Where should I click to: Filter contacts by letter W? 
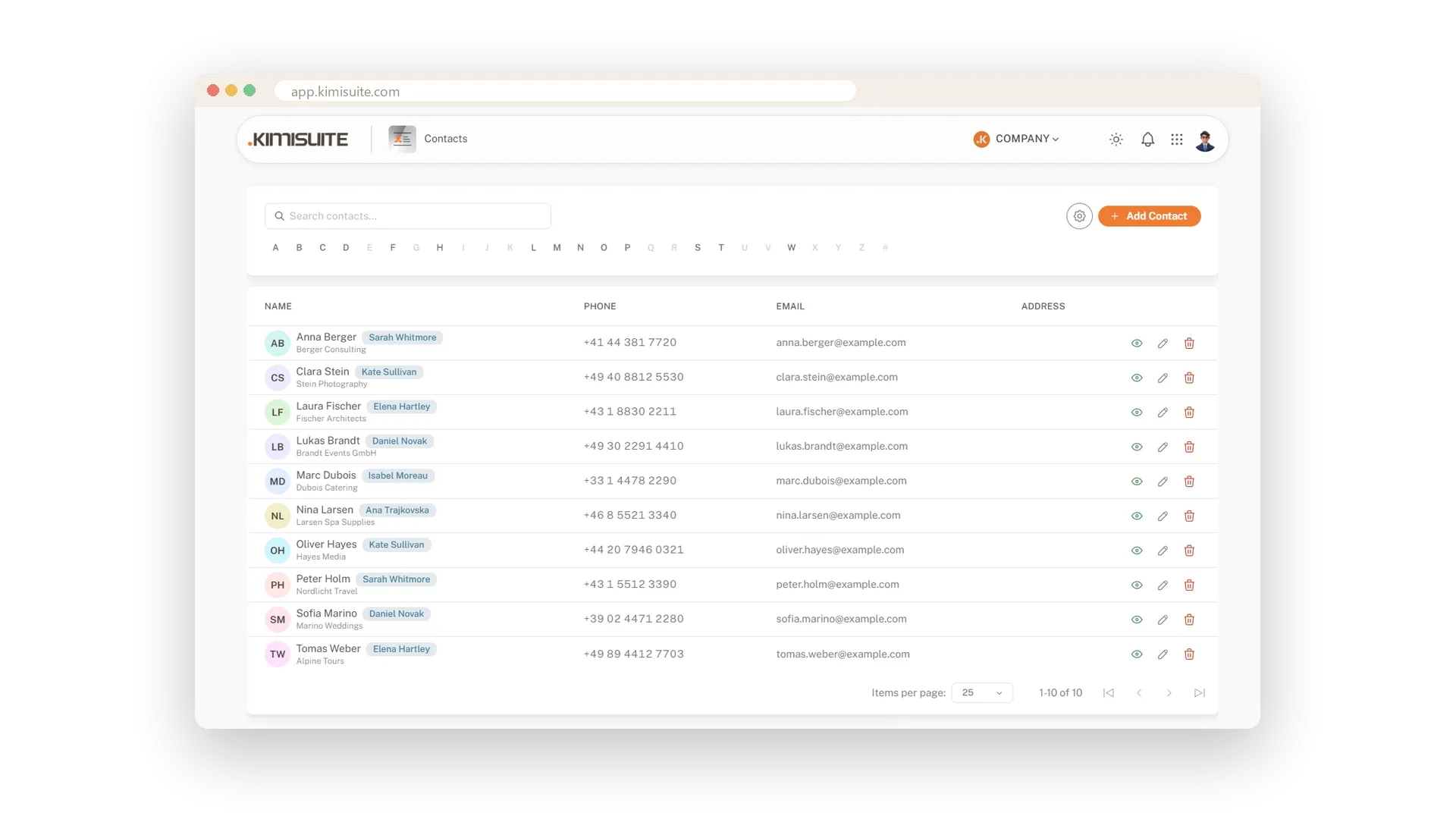(791, 247)
